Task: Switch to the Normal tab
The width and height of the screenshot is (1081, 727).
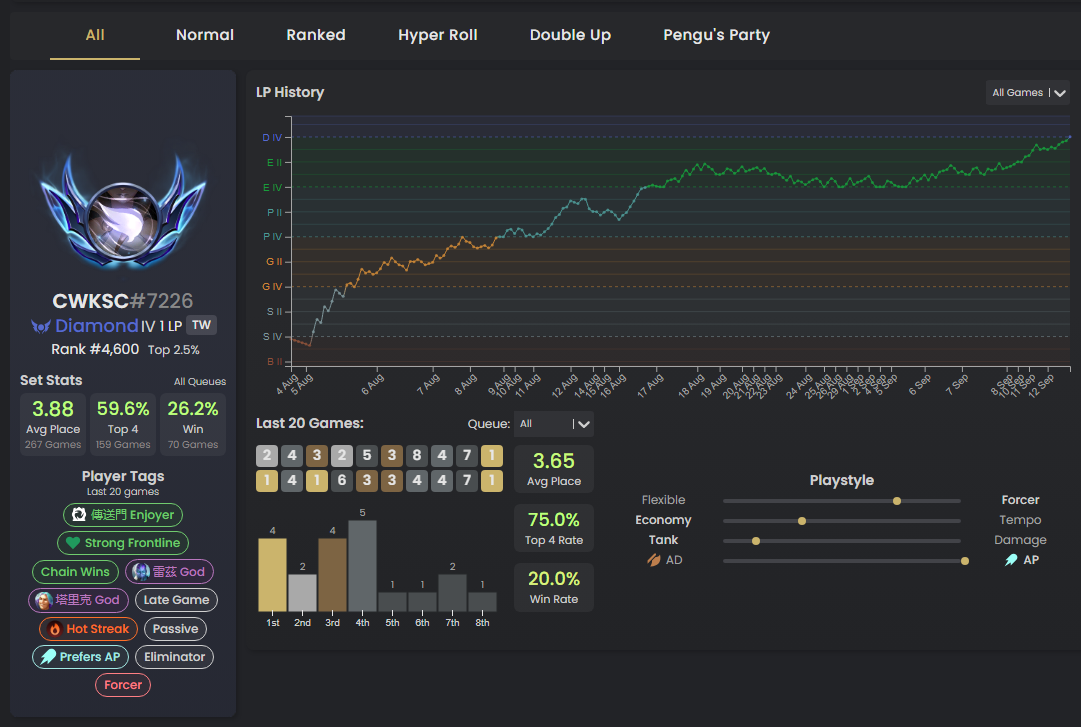Action: pos(205,35)
